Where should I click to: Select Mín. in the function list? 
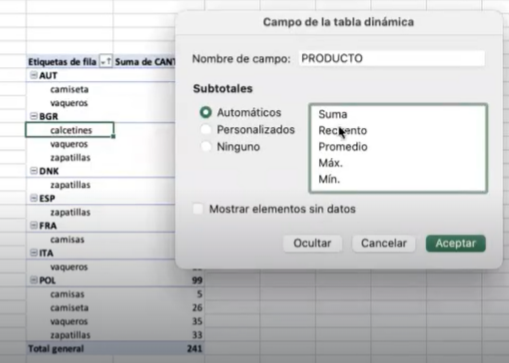[x=329, y=179]
